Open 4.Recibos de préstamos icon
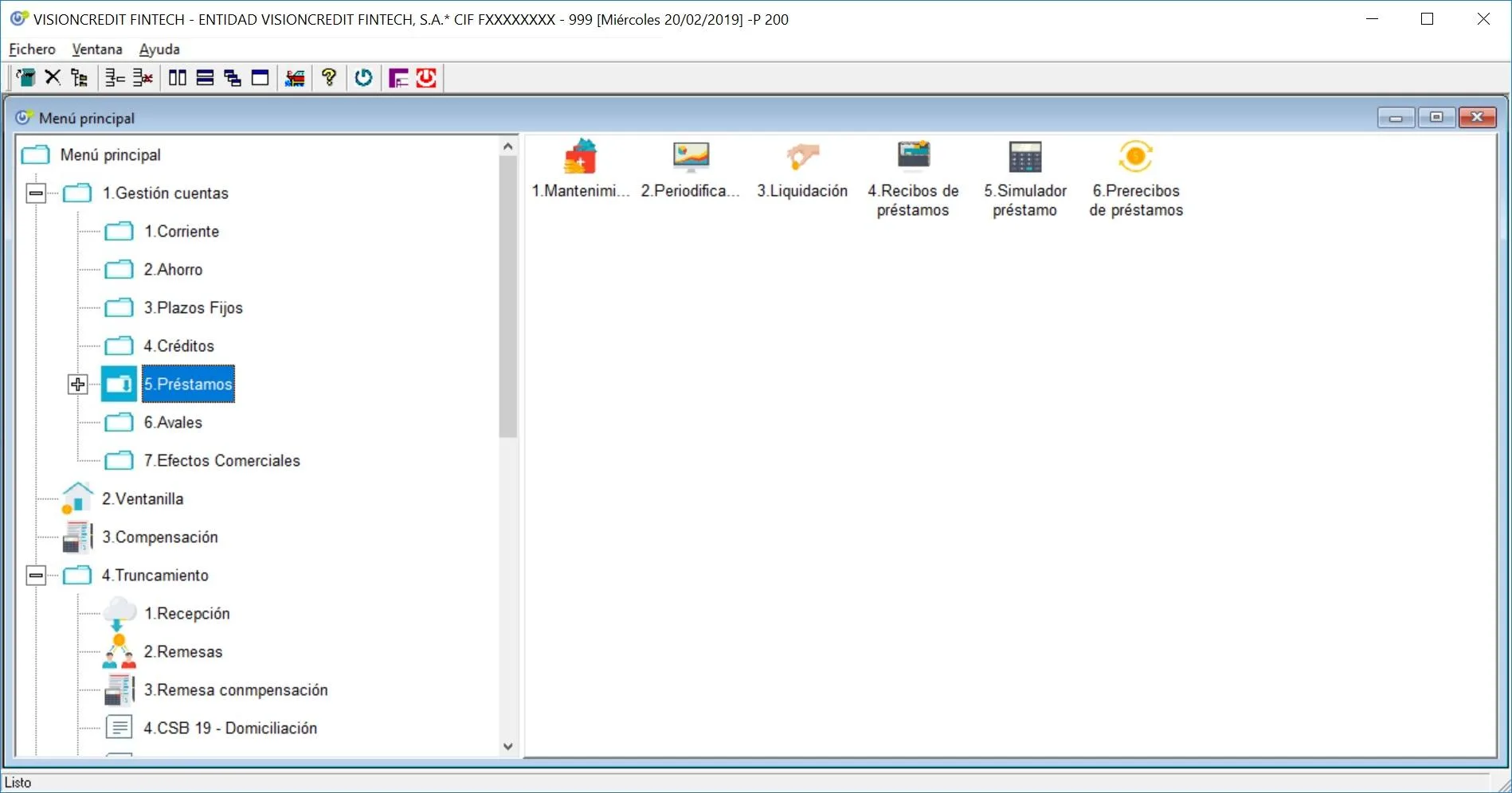 click(914, 157)
